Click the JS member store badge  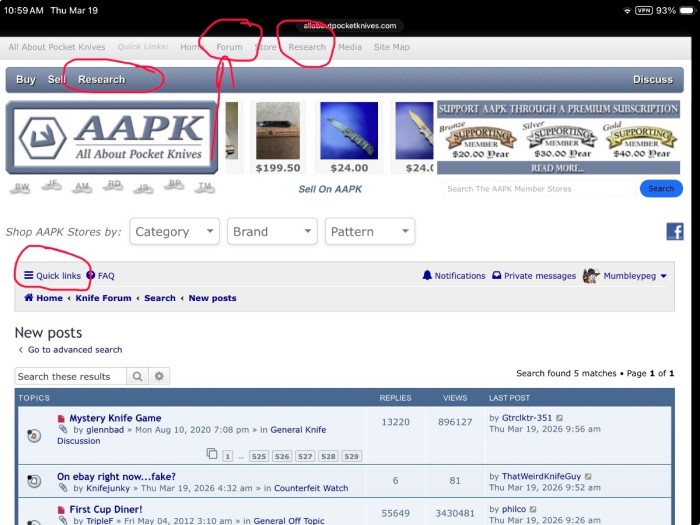coord(143,188)
